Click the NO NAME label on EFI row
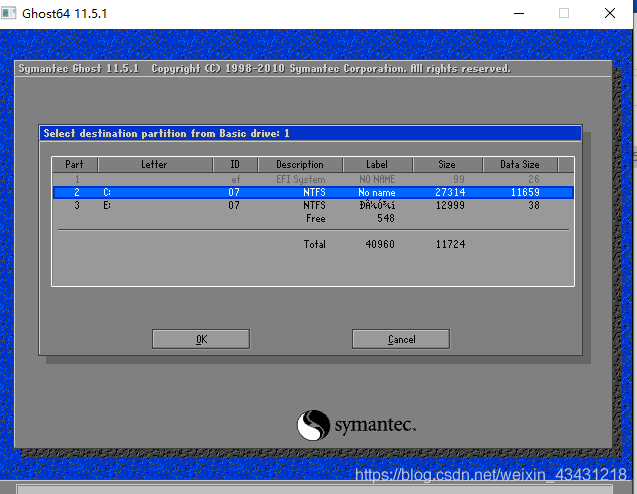 tap(377, 179)
